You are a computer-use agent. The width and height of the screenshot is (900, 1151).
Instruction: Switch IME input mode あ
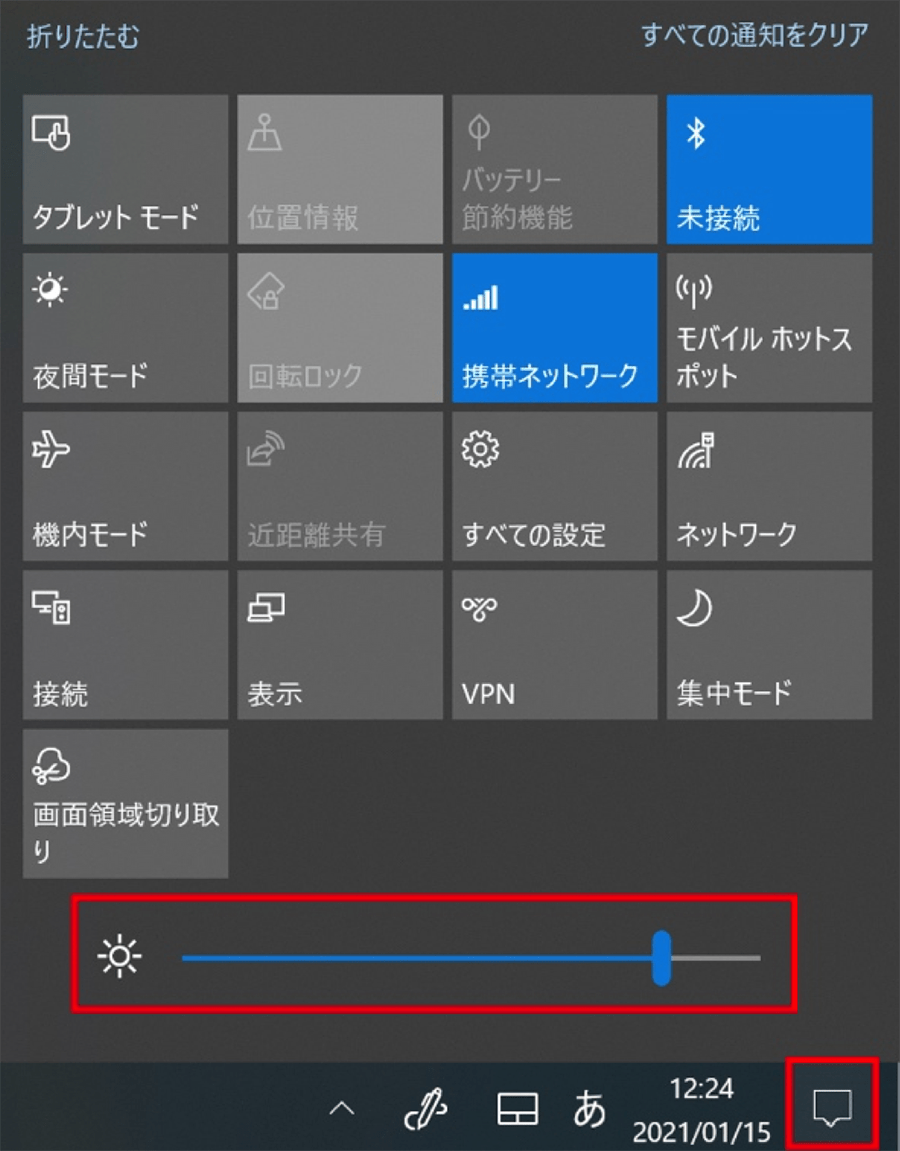589,1108
